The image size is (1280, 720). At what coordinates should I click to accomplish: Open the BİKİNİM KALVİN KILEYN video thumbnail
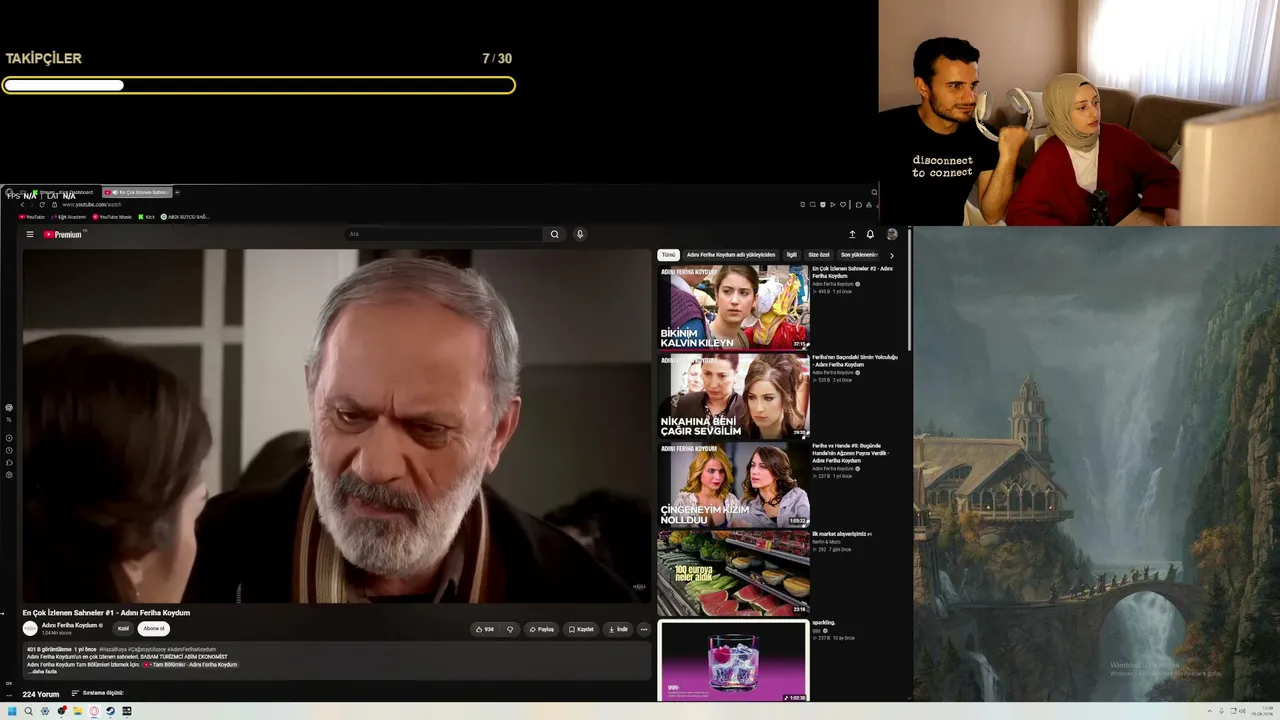click(x=733, y=307)
